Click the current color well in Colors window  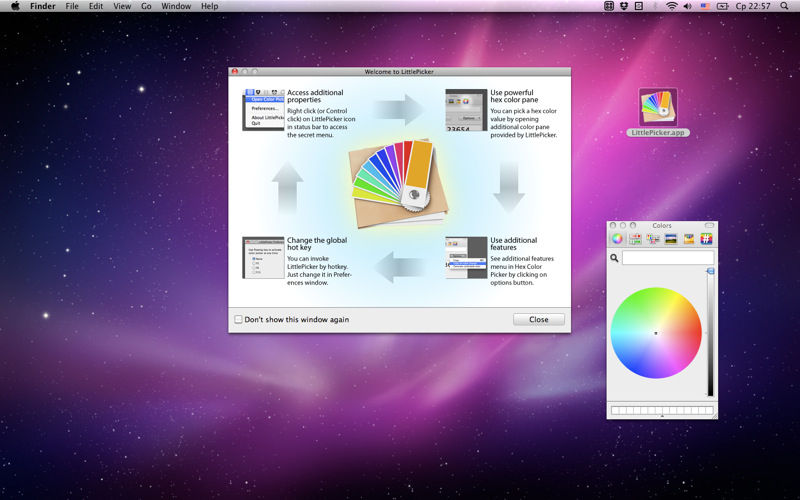pos(668,258)
